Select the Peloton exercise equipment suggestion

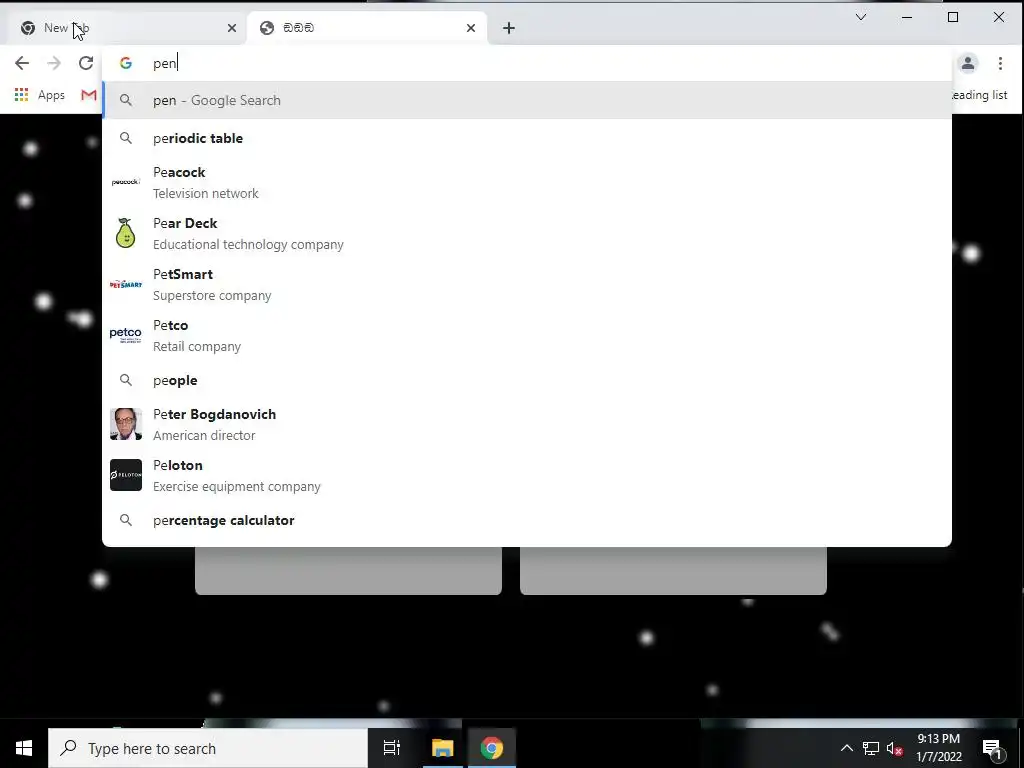(x=527, y=475)
